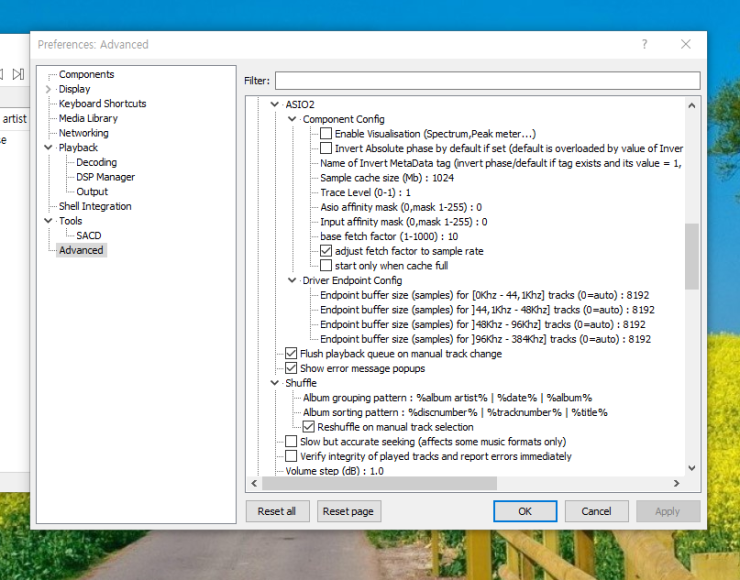740x580 pixels.
Task: Open the Display preferences page
Action: (x=74, y=89)
